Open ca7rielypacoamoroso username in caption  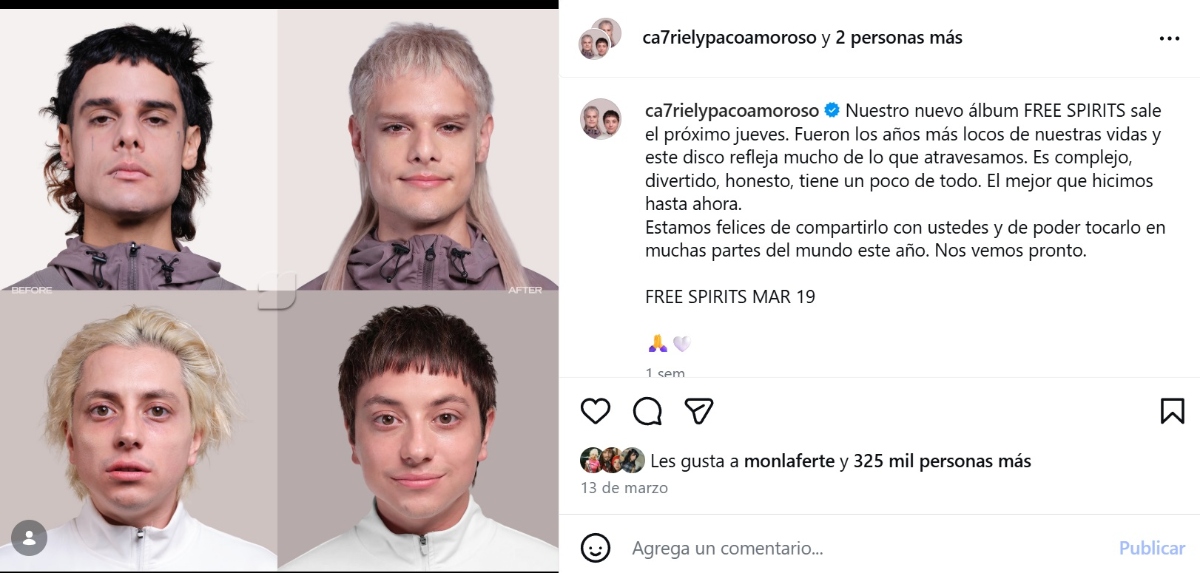(732, 110)
